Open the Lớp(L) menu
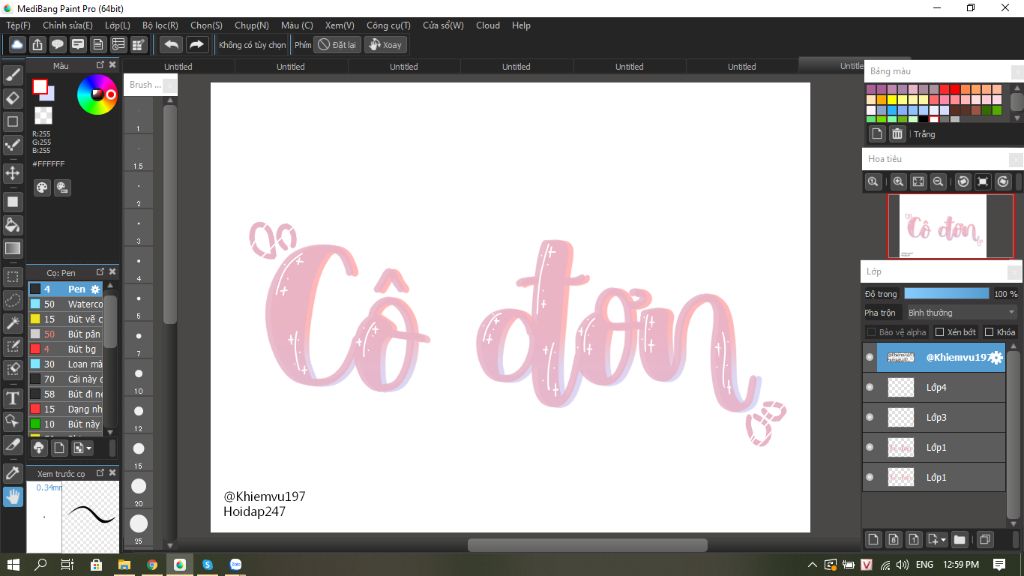This screenshot has width=1024, height=576. (118, 25)
